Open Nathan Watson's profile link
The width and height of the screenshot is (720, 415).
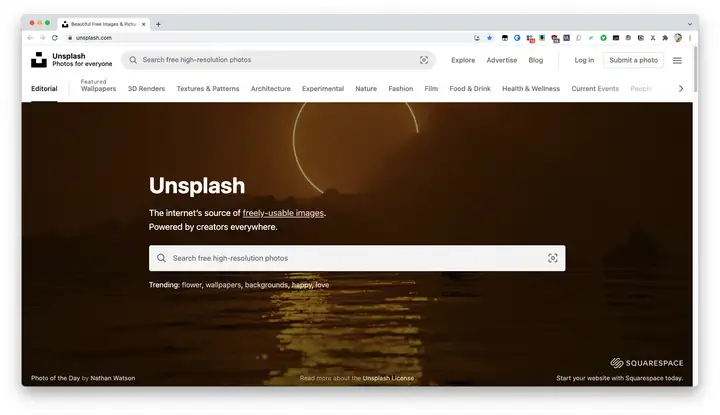pos(112,378)
